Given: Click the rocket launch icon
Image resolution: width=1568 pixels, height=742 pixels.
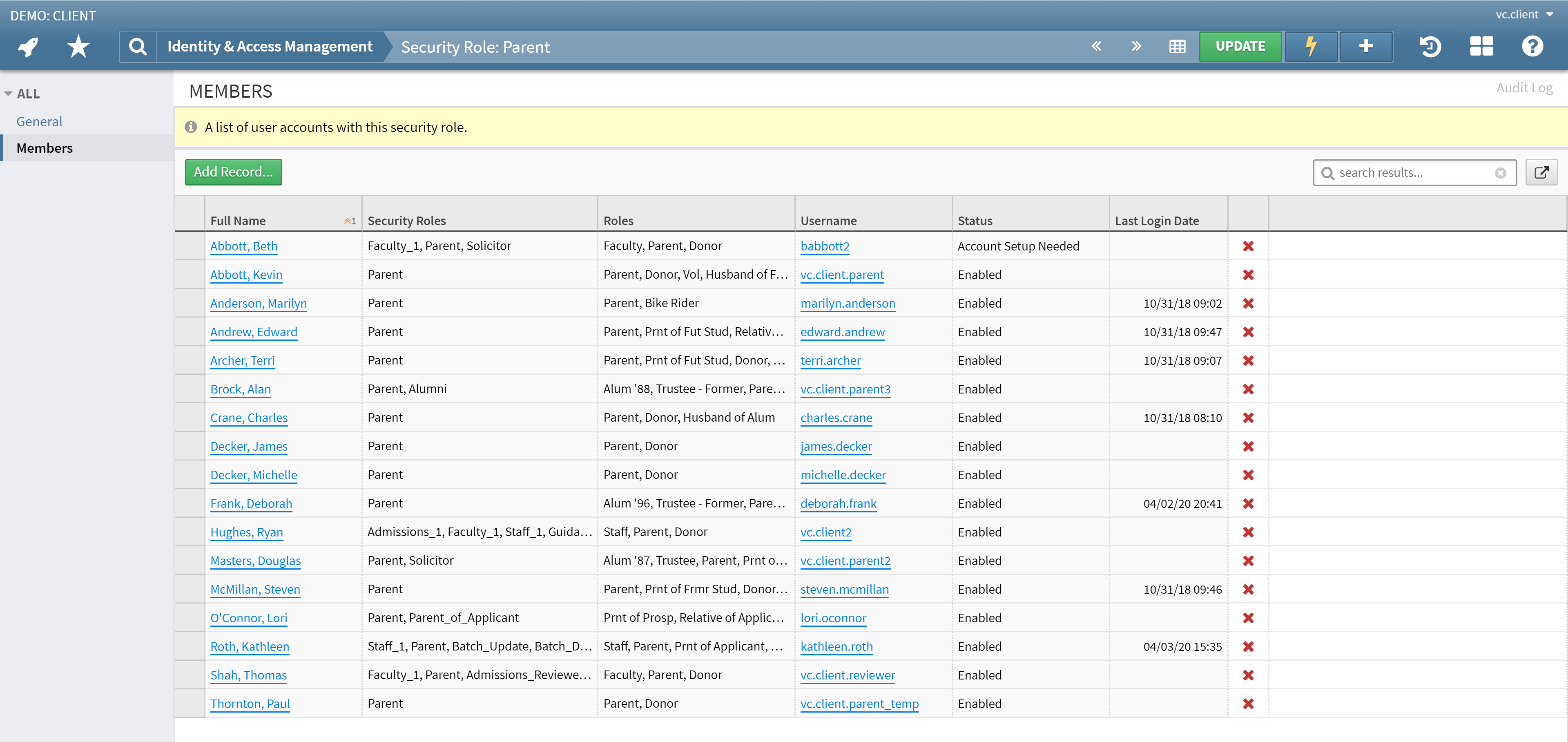Looking at the screenshot, I should coord(28,46).
